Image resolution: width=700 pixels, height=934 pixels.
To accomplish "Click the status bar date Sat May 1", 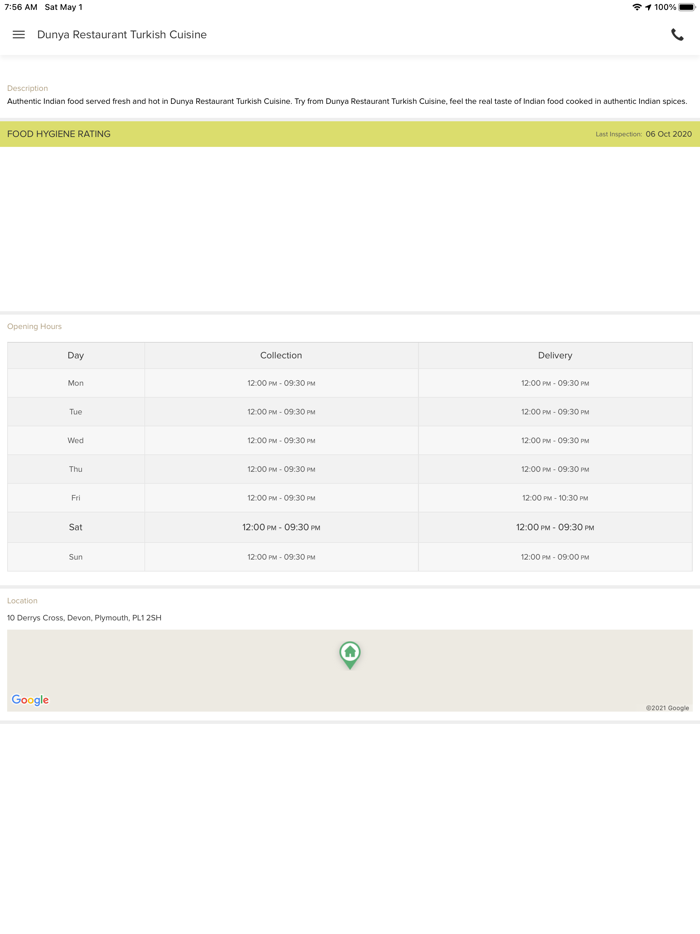I will 64,7.
